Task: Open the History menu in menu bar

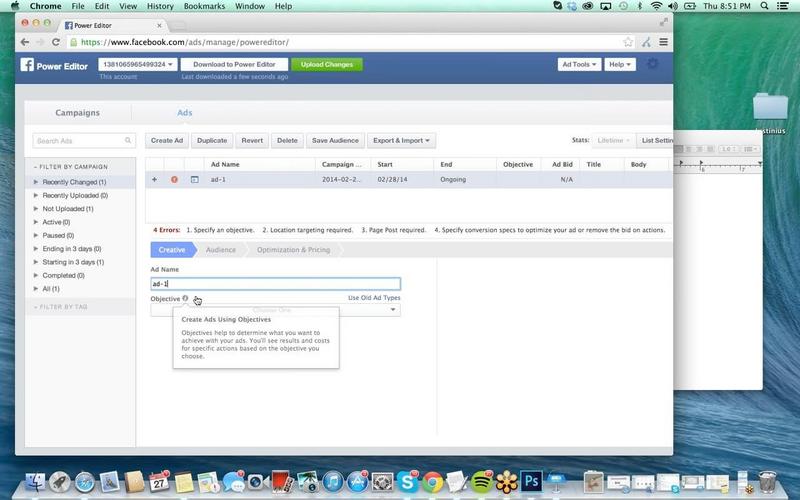Action: (x=160, y=6)
